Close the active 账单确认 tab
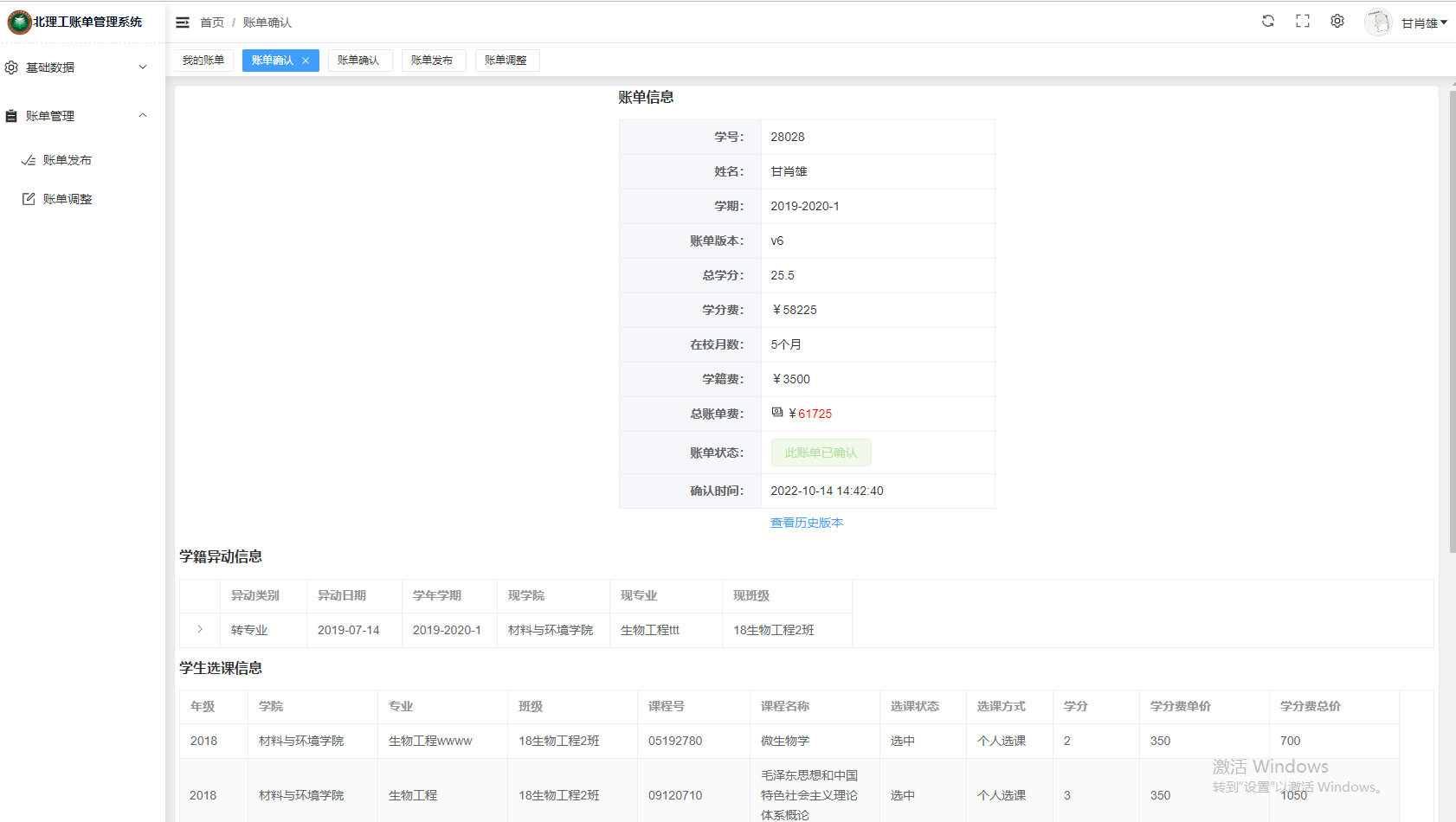1456x822 pixels. tap(306, 61)
